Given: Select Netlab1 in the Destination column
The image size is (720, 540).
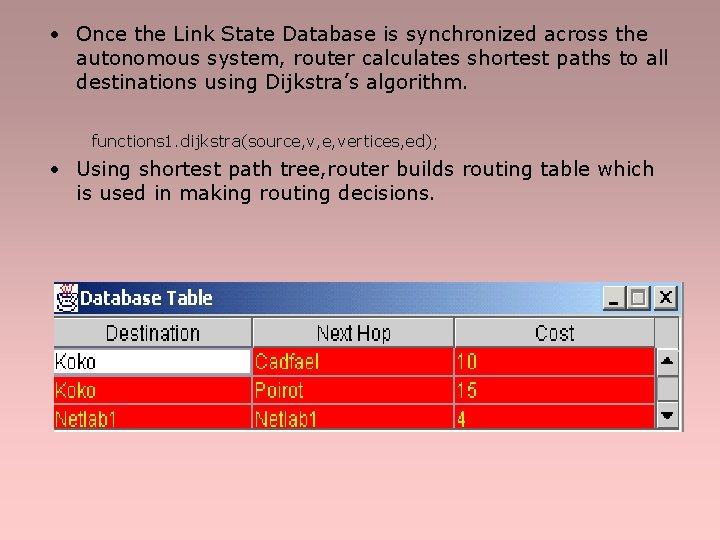Looking at the screenshot, I should click(152, 418).
